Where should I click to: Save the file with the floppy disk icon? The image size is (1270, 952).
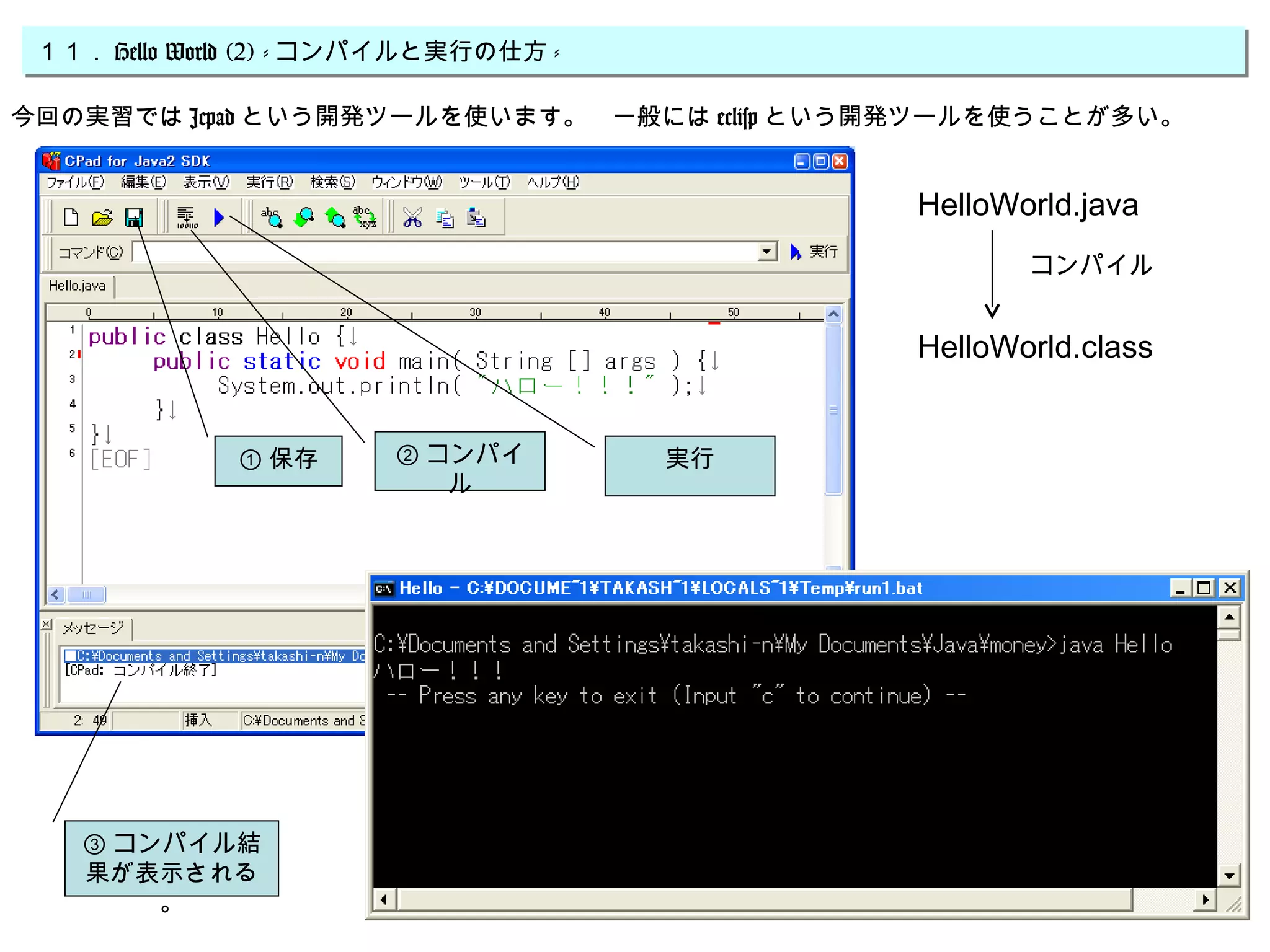pos(134,218)
